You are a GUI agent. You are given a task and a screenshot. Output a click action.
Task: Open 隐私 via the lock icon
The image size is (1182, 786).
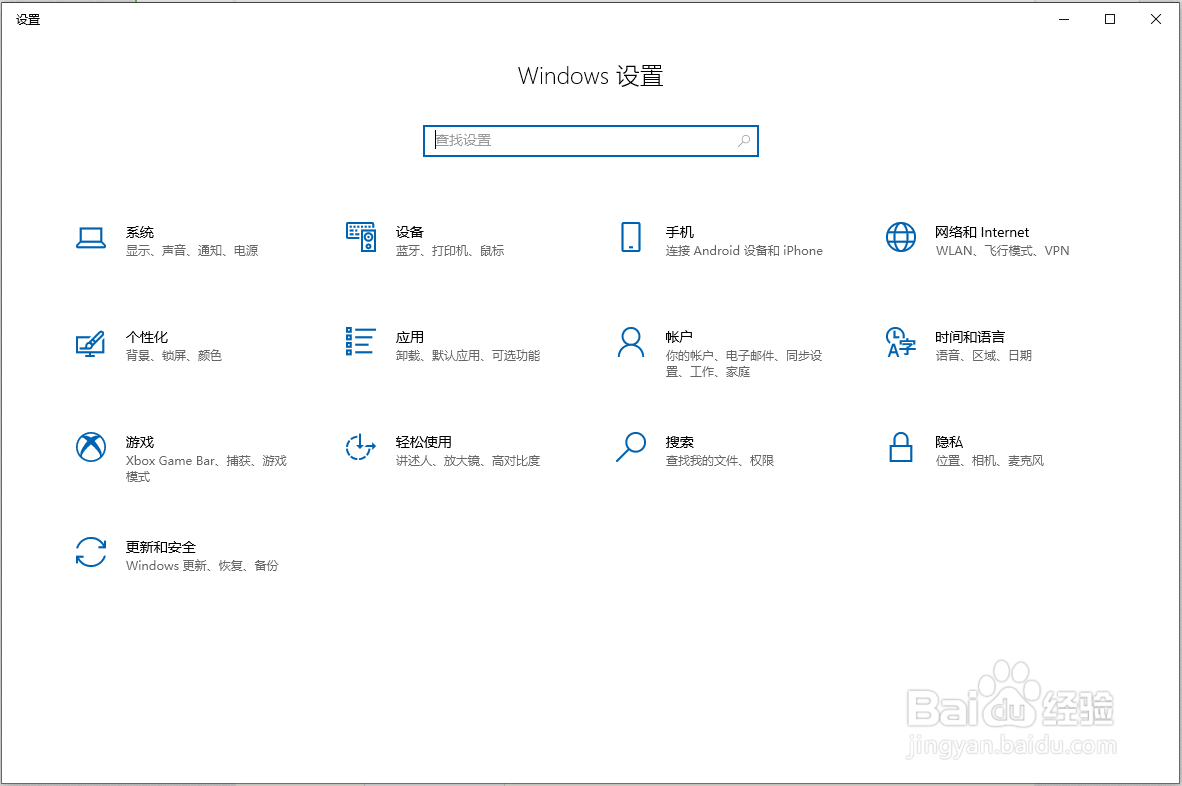tap(900, 448)
